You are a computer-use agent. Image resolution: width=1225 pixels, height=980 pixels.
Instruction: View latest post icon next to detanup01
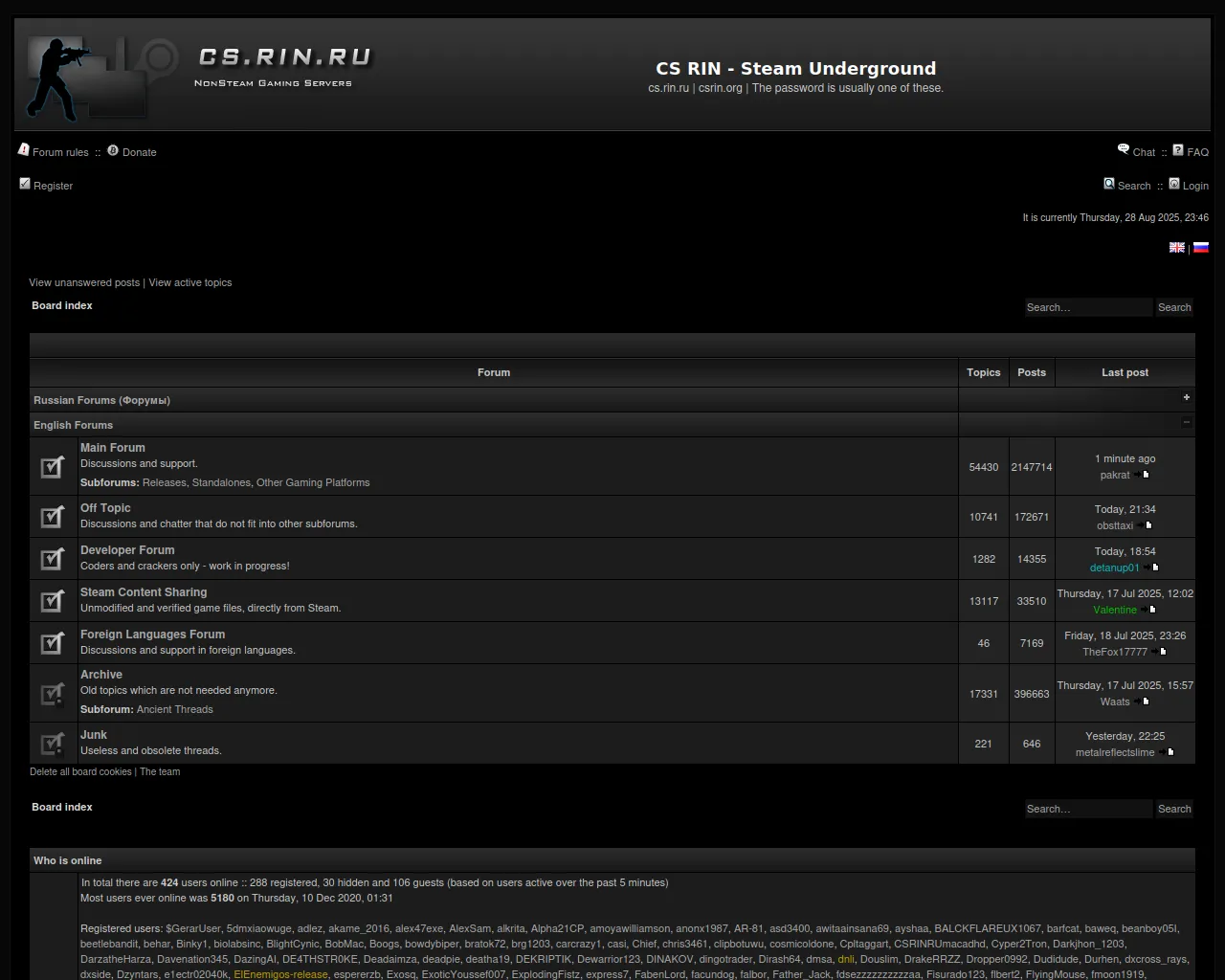pos(1151,568)
